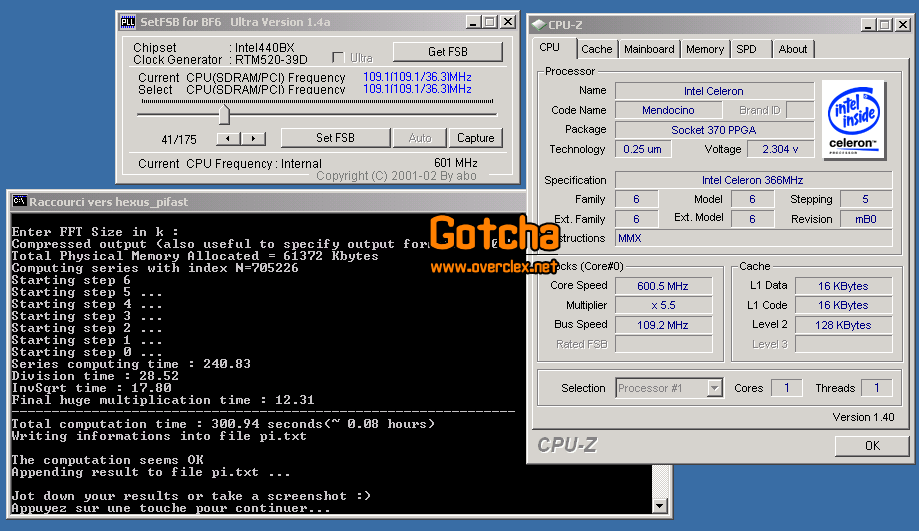Image resolution: width=919 pixels, height=531 pixels.
Task: Switch to the Cache tab
Action: pos(597,49)
